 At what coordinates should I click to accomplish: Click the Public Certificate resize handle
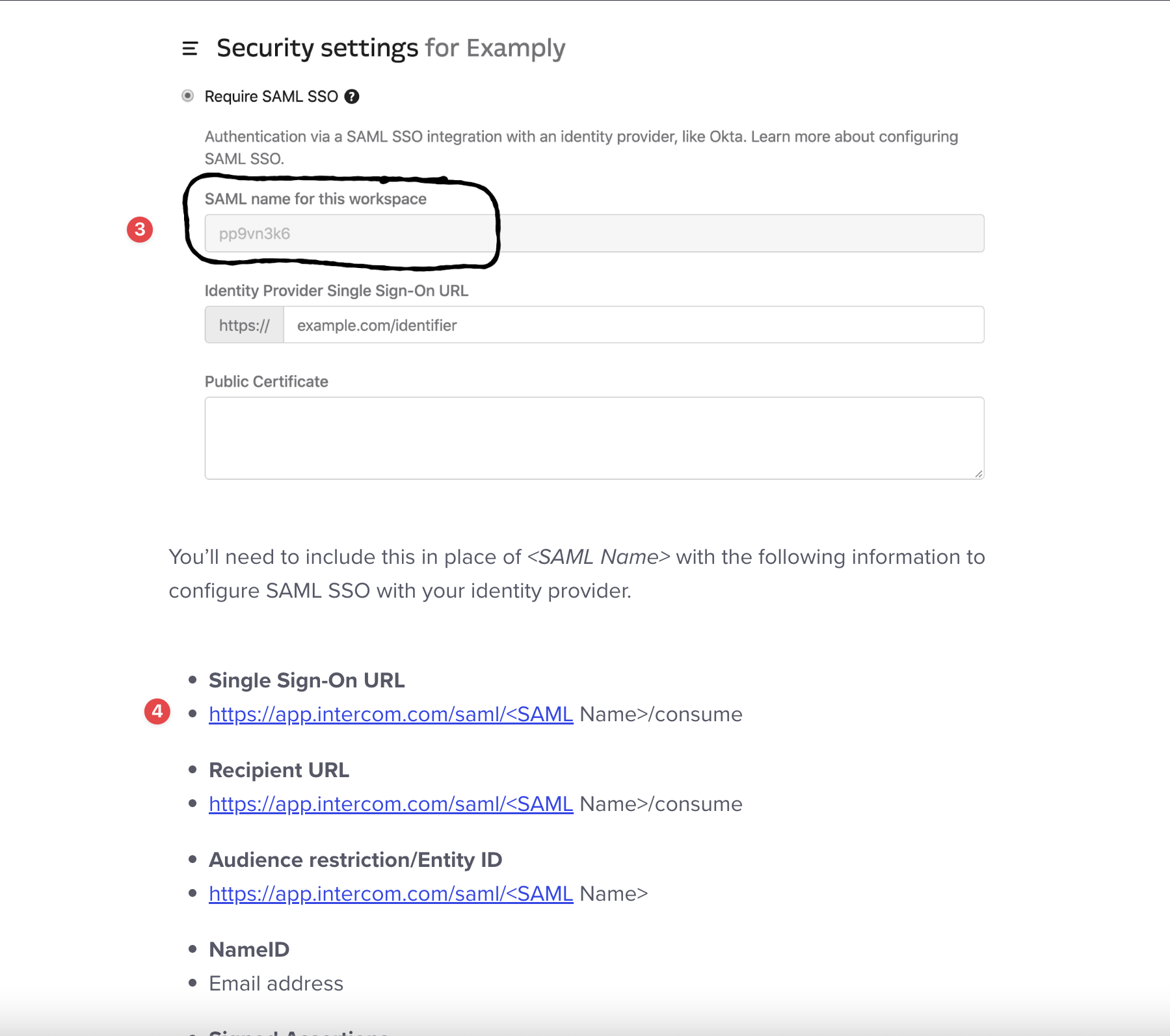point(978,473)
